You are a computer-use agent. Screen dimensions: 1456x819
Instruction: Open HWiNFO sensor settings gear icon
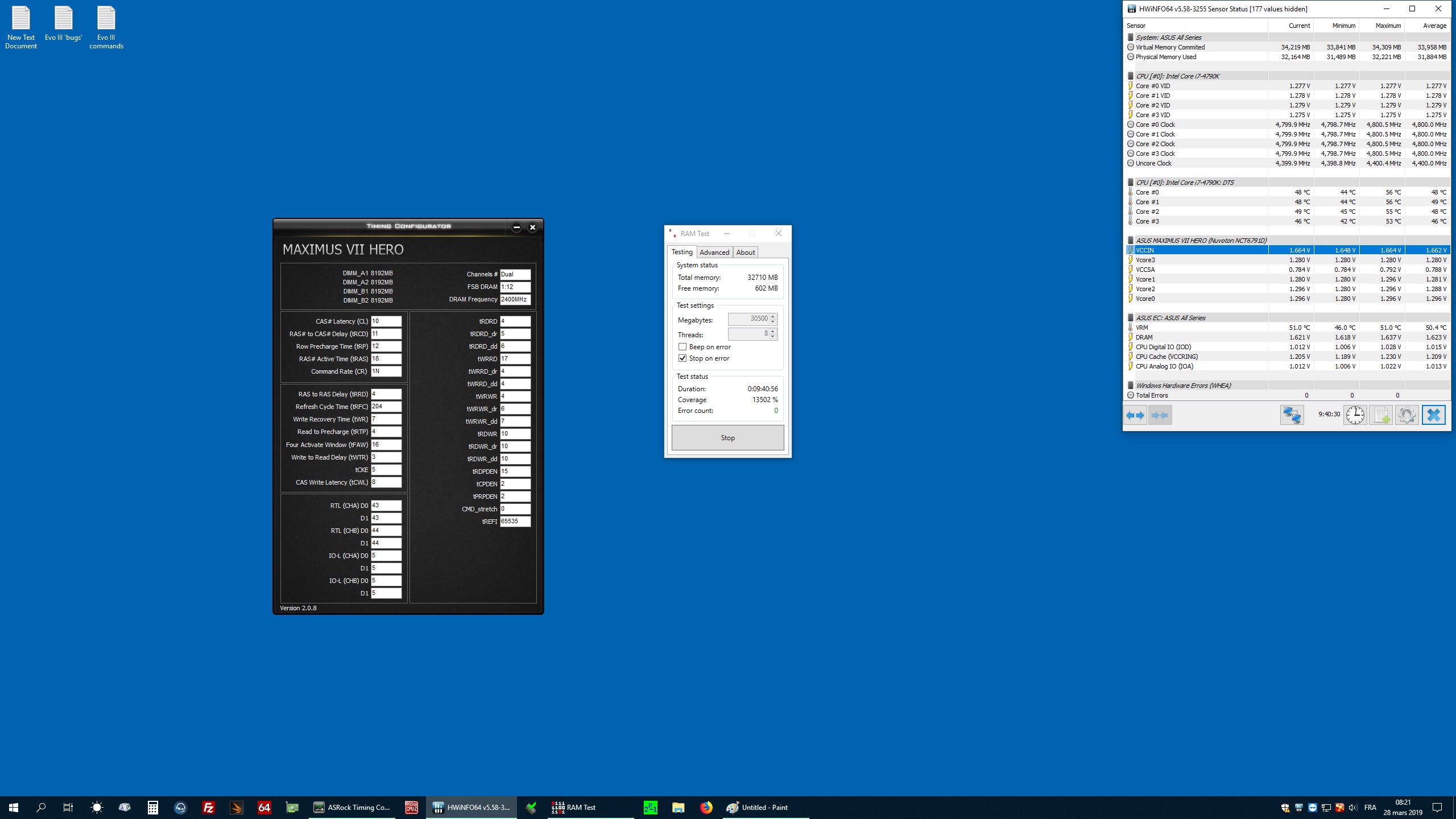click(x=1407, y=415)
